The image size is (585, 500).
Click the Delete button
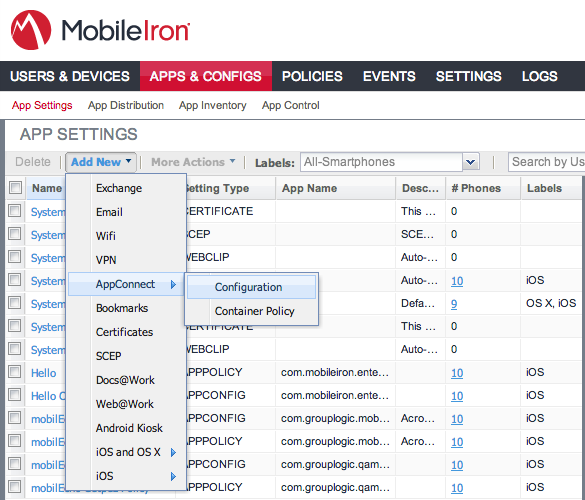(33, 162)
